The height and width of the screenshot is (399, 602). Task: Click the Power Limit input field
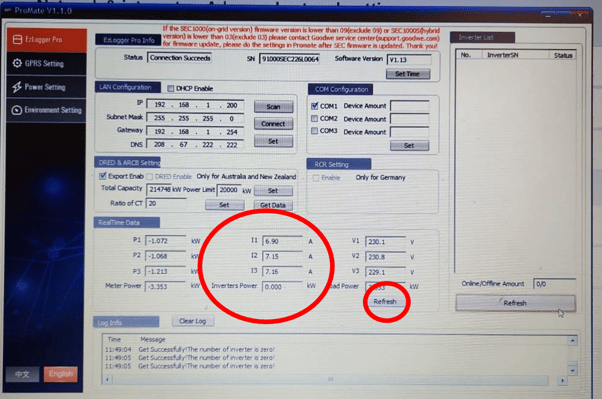(229, 190)
